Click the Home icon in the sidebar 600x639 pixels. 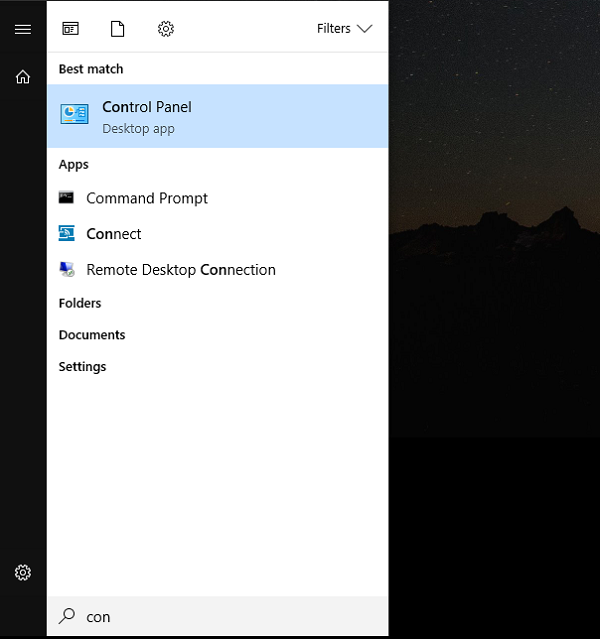click(22, 77)
